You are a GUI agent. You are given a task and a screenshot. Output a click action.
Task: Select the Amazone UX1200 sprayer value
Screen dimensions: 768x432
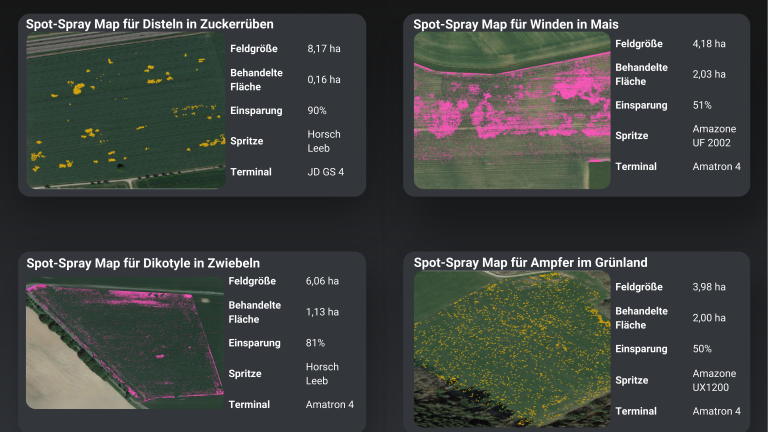coord(715,380)
